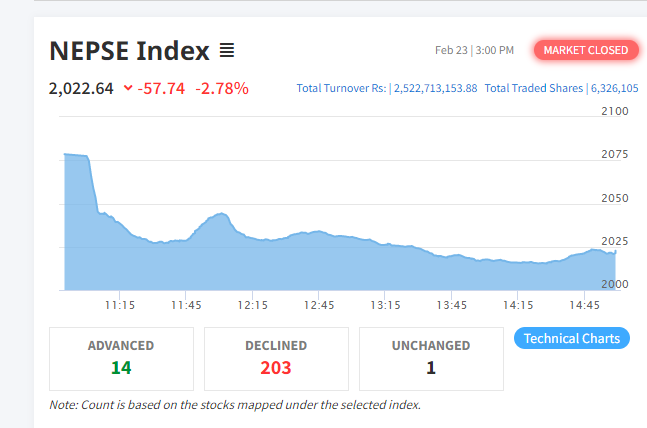Click the -2.78% percentage change
The width and height of the screenshot is (647, 428).
pos(222,88)
